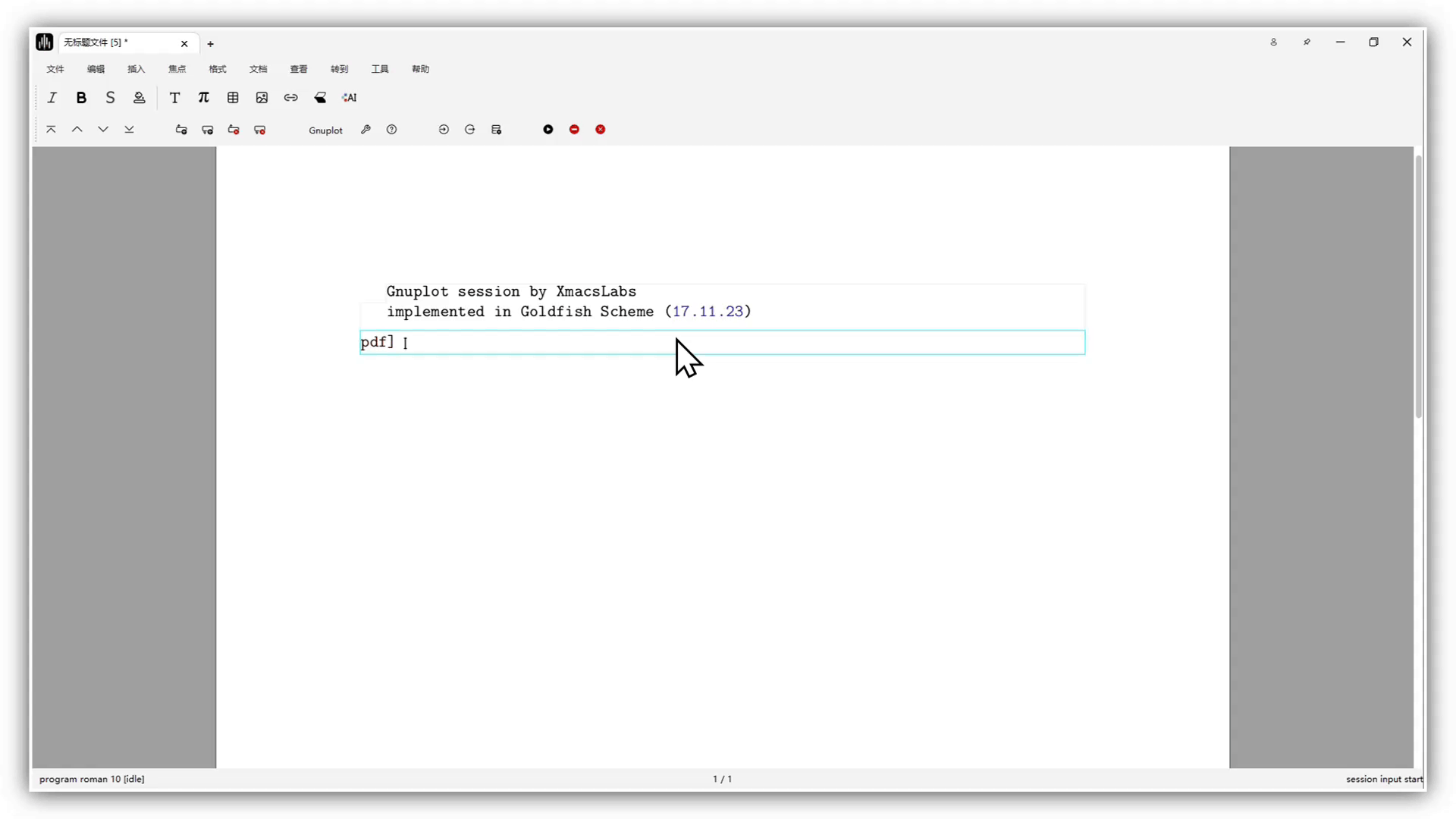Click the session wrench settings icon
1456x819 pixels.
pyautogui.click(x=366, y=130)
